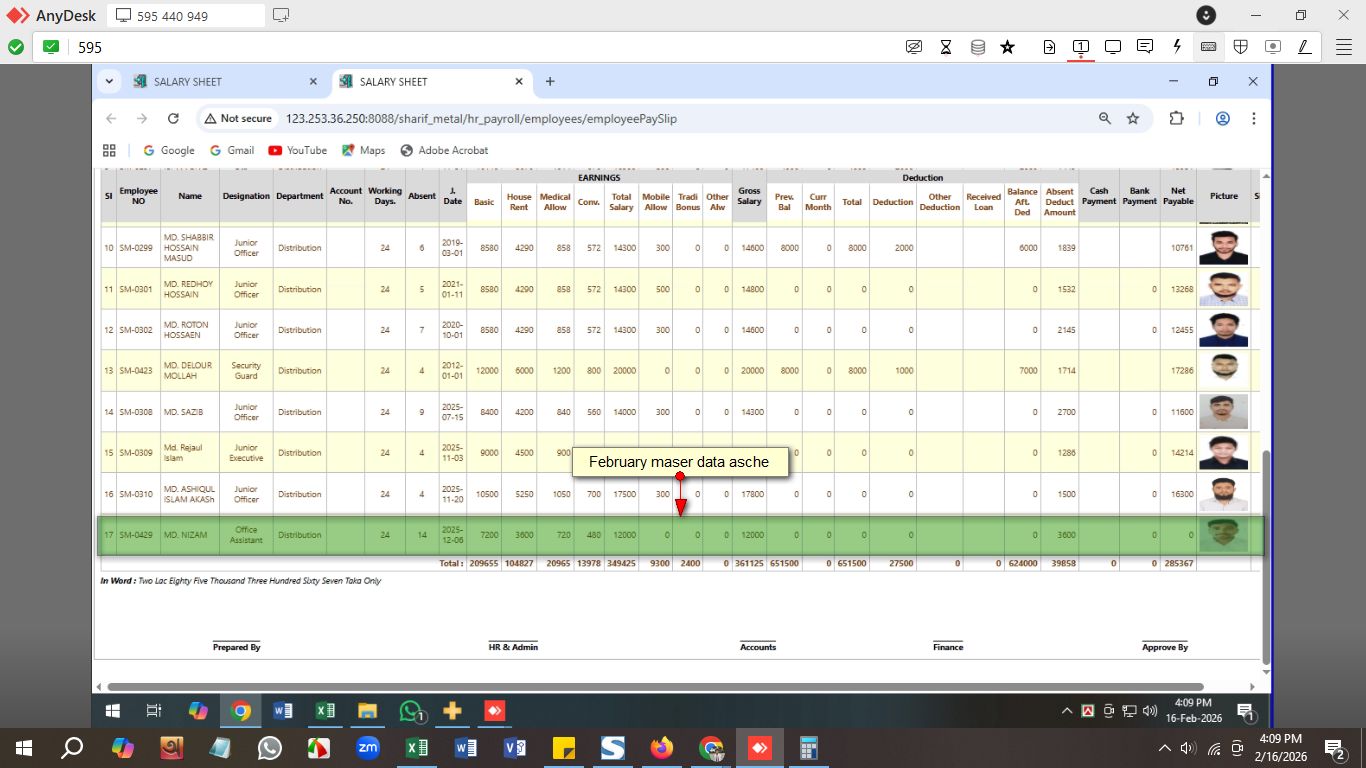Open the YouTube bookmark
The width and height of the screenshot is (1366, 768).
tap(297, 150)
